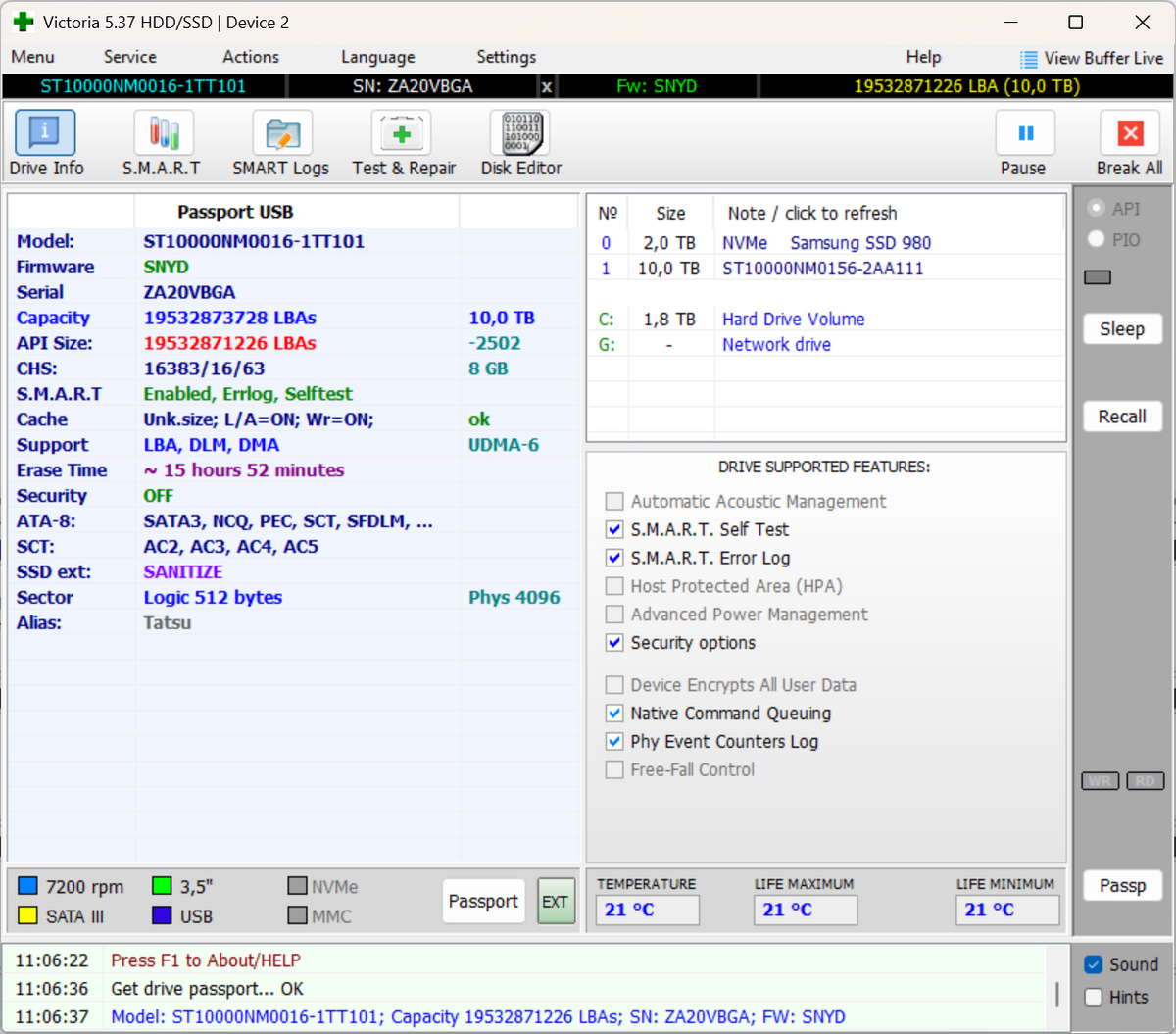Launch the Disk Editor

[x=521, y=143]
